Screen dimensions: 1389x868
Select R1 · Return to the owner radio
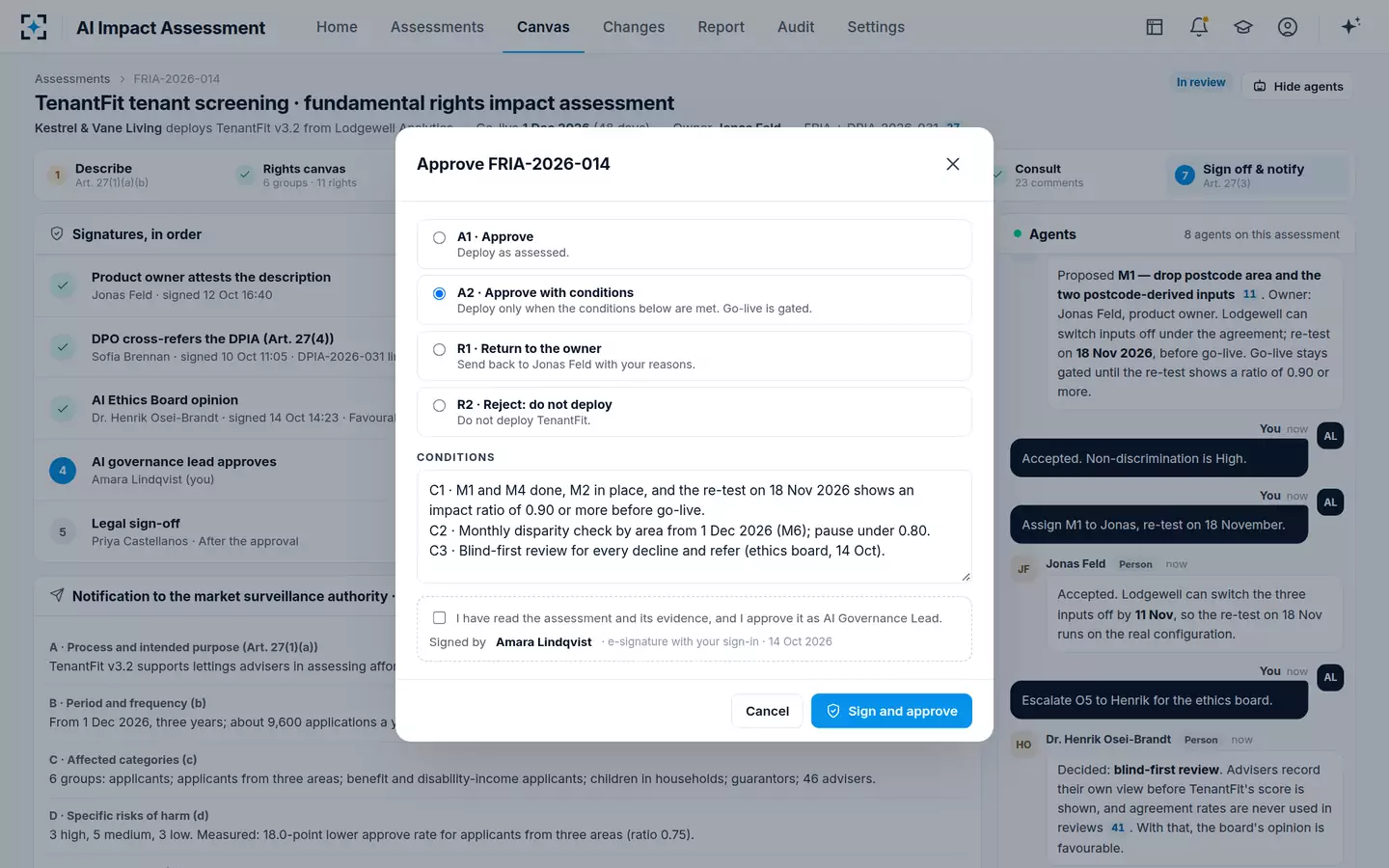[x=439, y=349]
